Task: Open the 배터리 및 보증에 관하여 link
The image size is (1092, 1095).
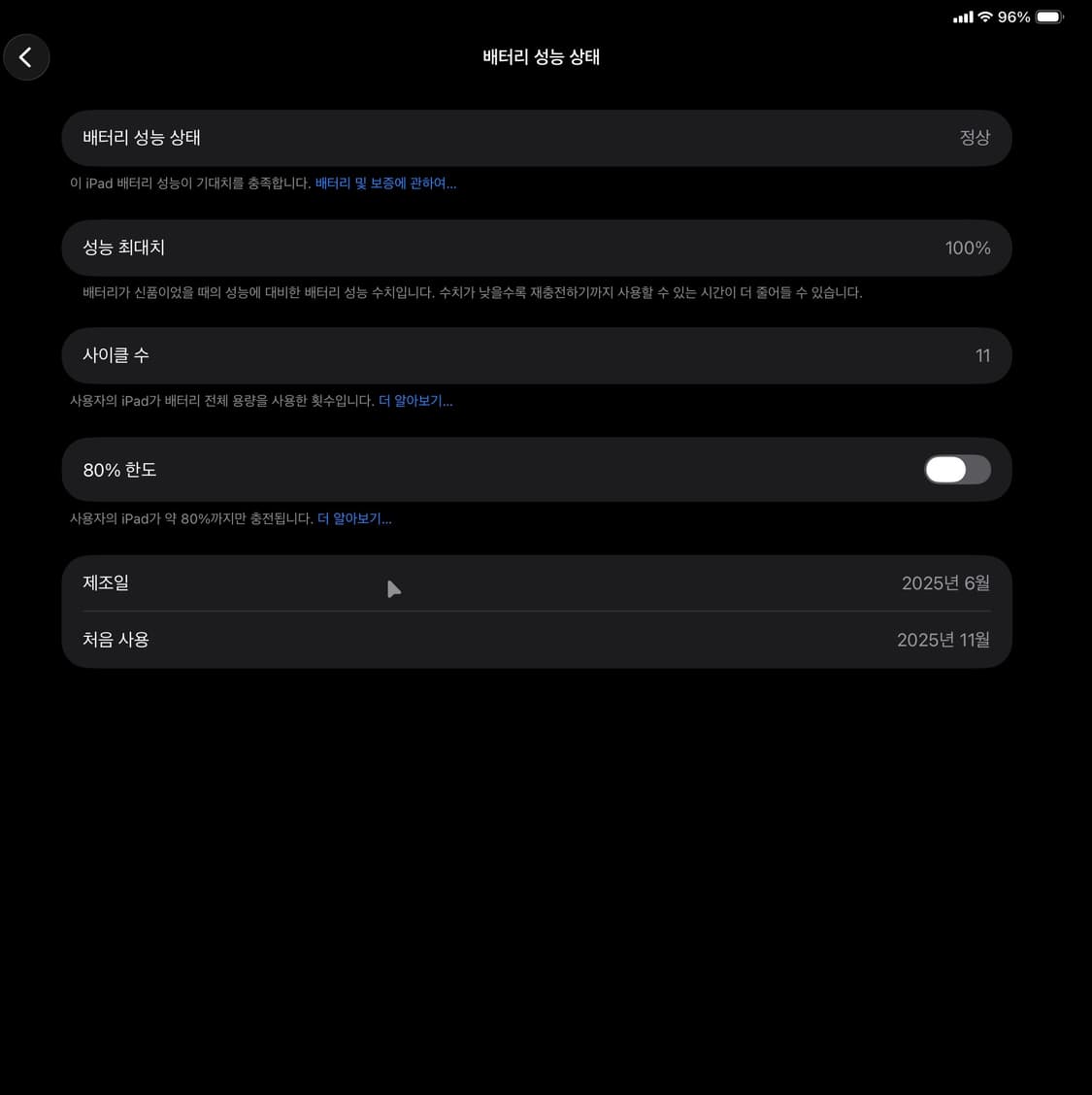Action: point(385,183)
